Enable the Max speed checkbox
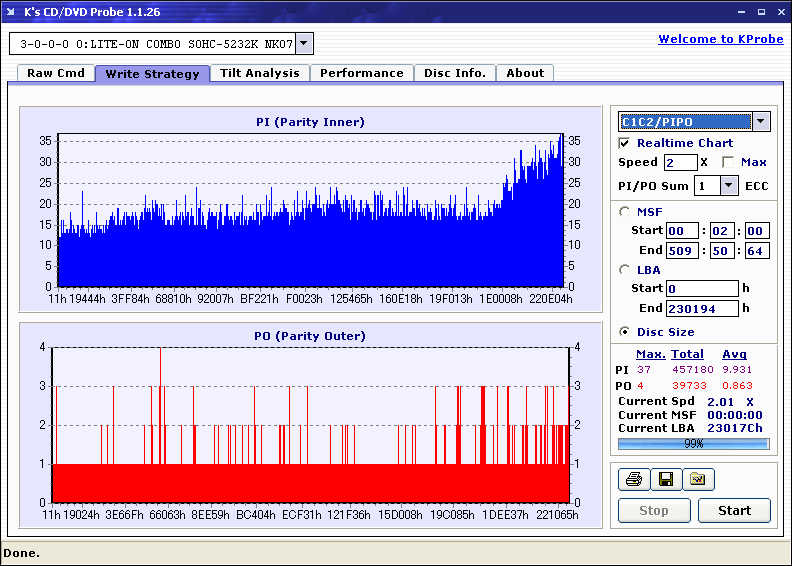The image size is (792, 566). pyautogui.click(x=728, y=162)
